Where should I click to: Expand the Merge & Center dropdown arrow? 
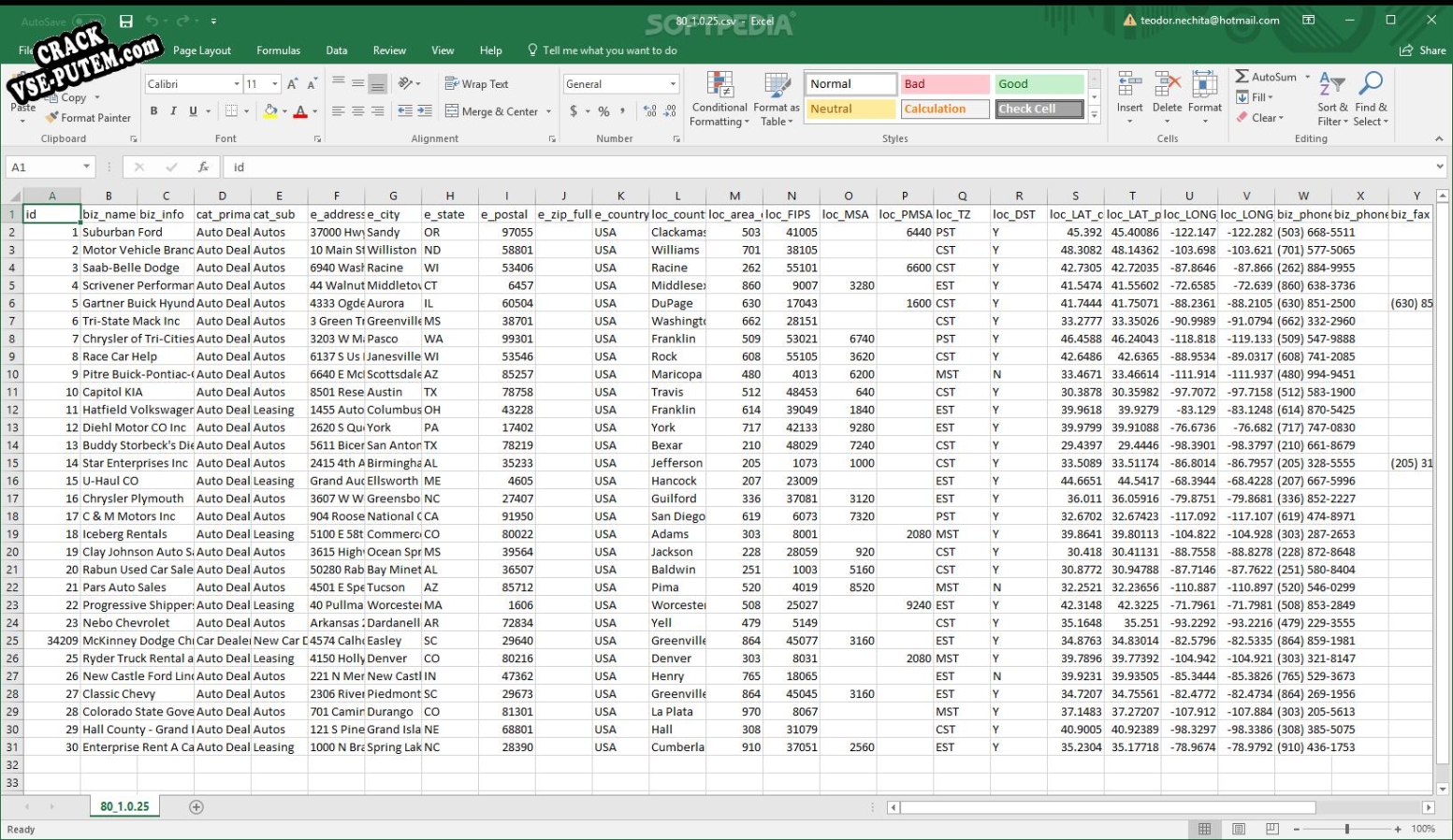(548, 111)
